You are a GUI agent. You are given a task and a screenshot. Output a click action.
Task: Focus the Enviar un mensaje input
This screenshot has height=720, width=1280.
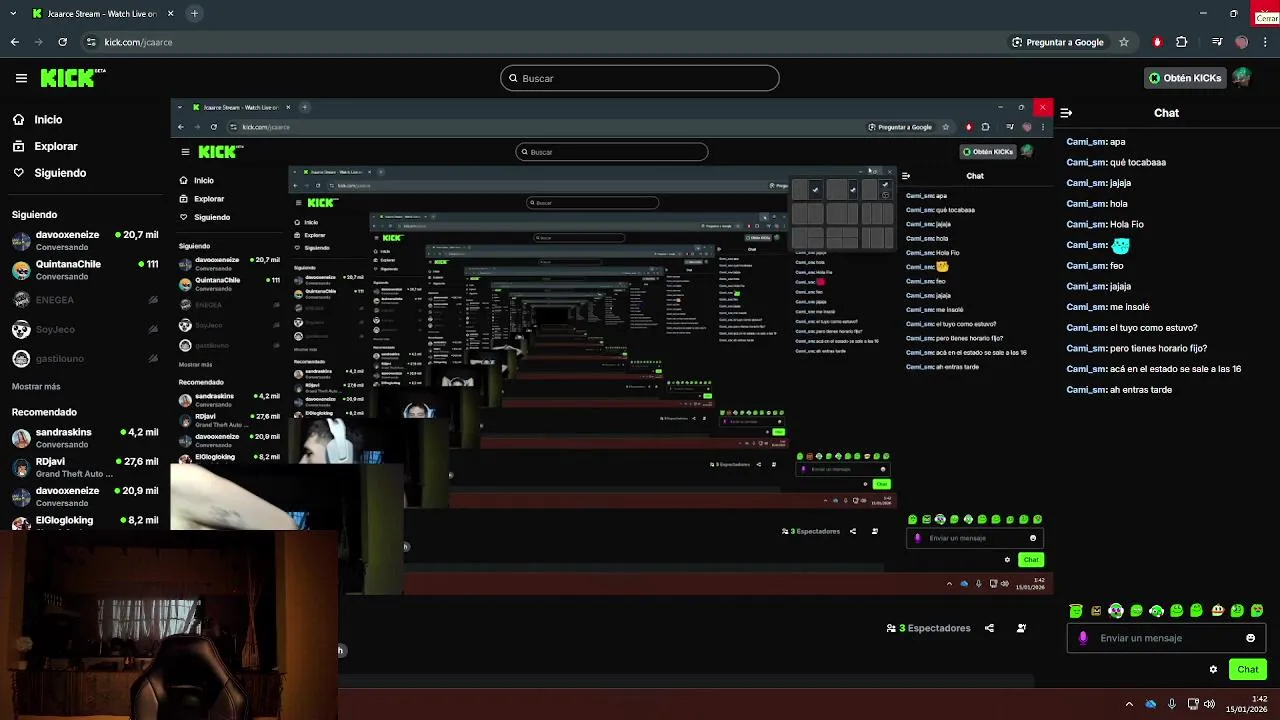click(1166, 638)
